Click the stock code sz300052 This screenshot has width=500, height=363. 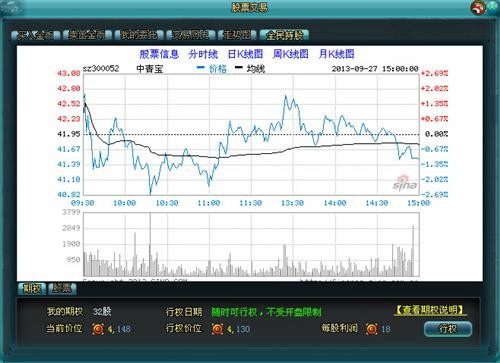click(101, 69)
